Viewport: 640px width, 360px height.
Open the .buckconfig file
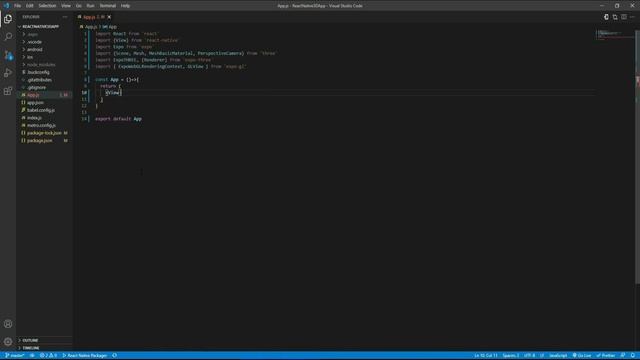click(38, 72)
